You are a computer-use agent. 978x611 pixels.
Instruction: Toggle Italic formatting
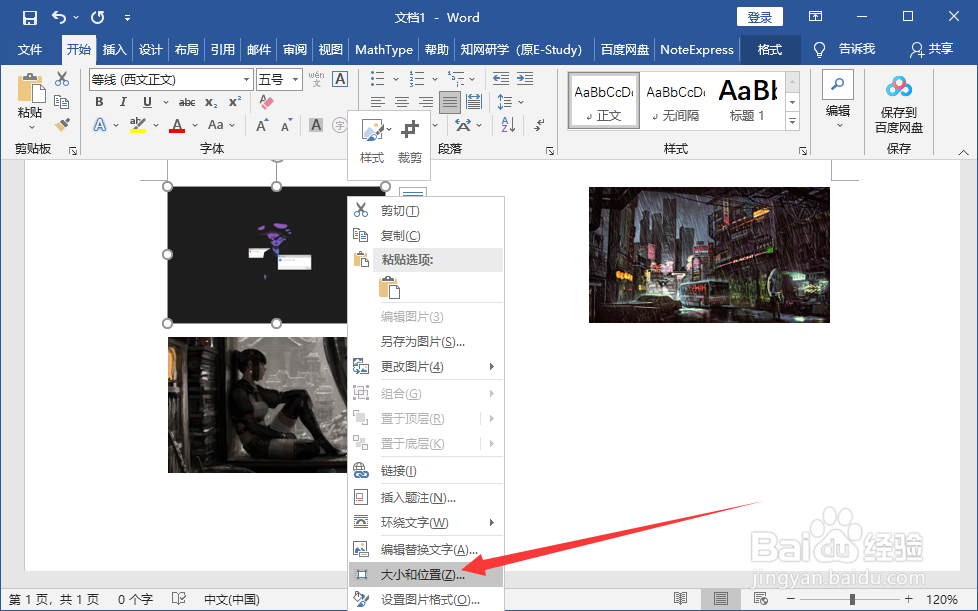coord(123,102)
